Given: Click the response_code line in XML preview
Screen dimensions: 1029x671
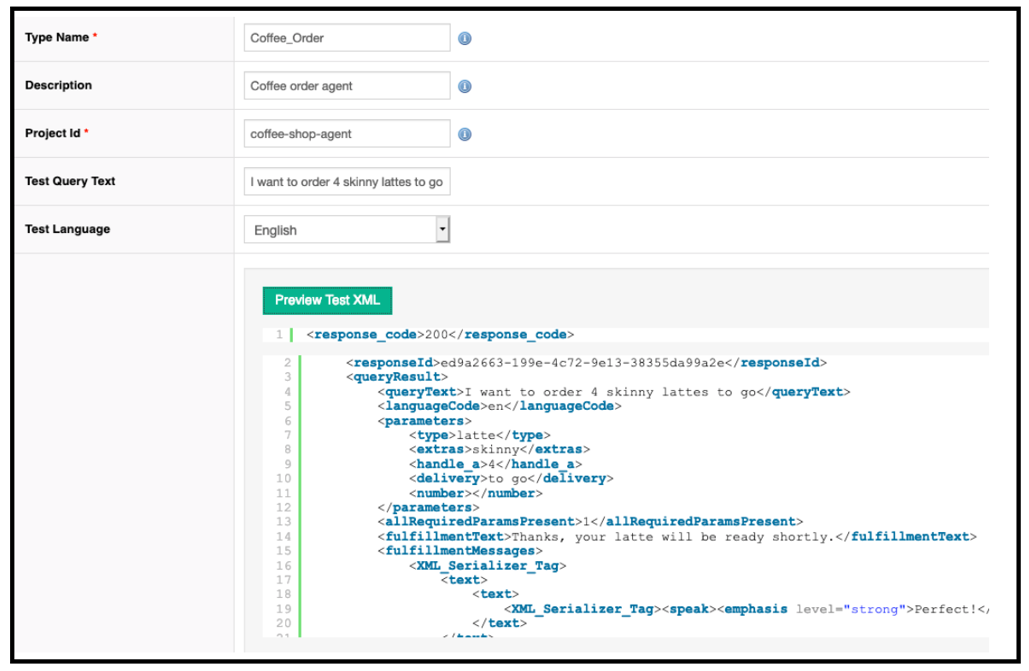Looking at the screenshot, I should tap(440, 335).
